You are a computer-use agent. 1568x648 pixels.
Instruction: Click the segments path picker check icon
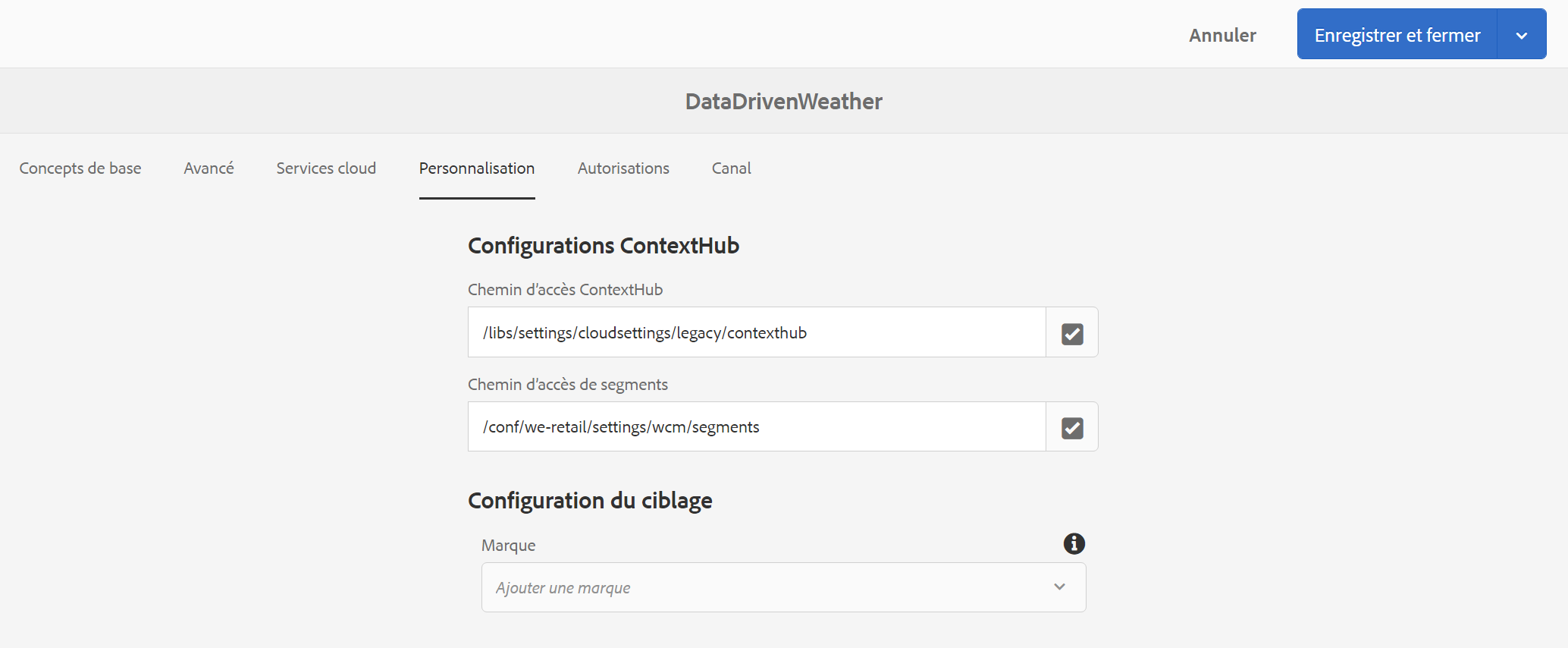pos(1071,427)
